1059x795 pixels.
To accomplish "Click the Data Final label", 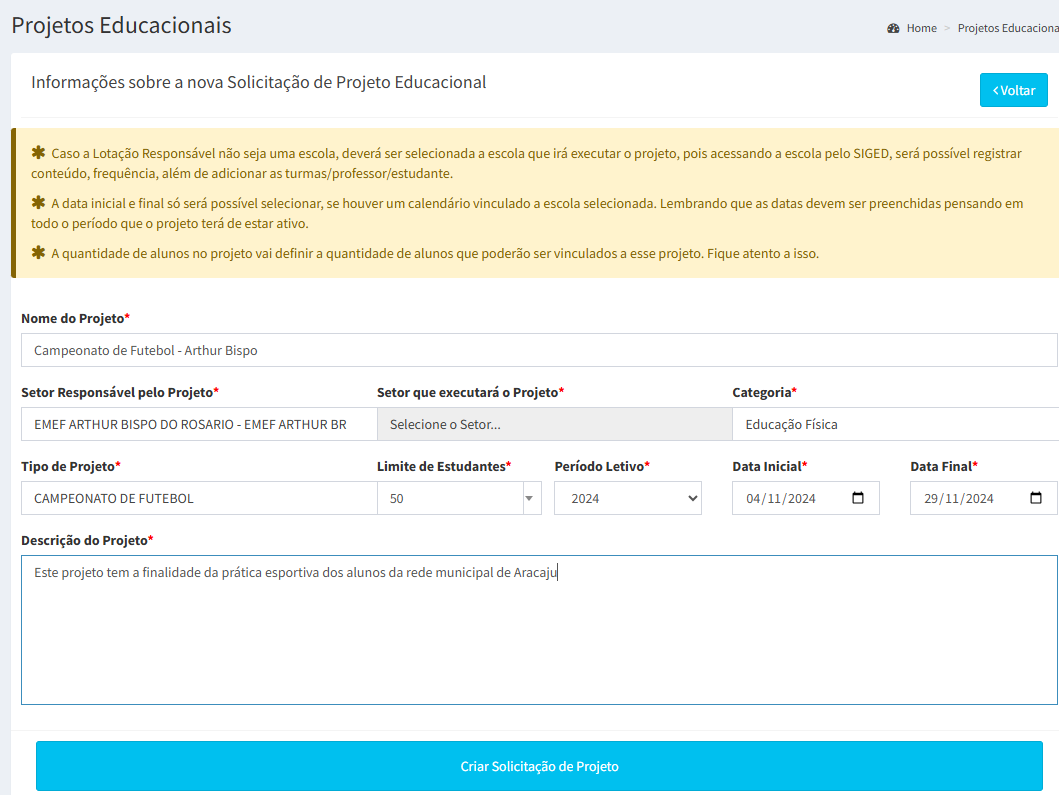I will [944, 466].
